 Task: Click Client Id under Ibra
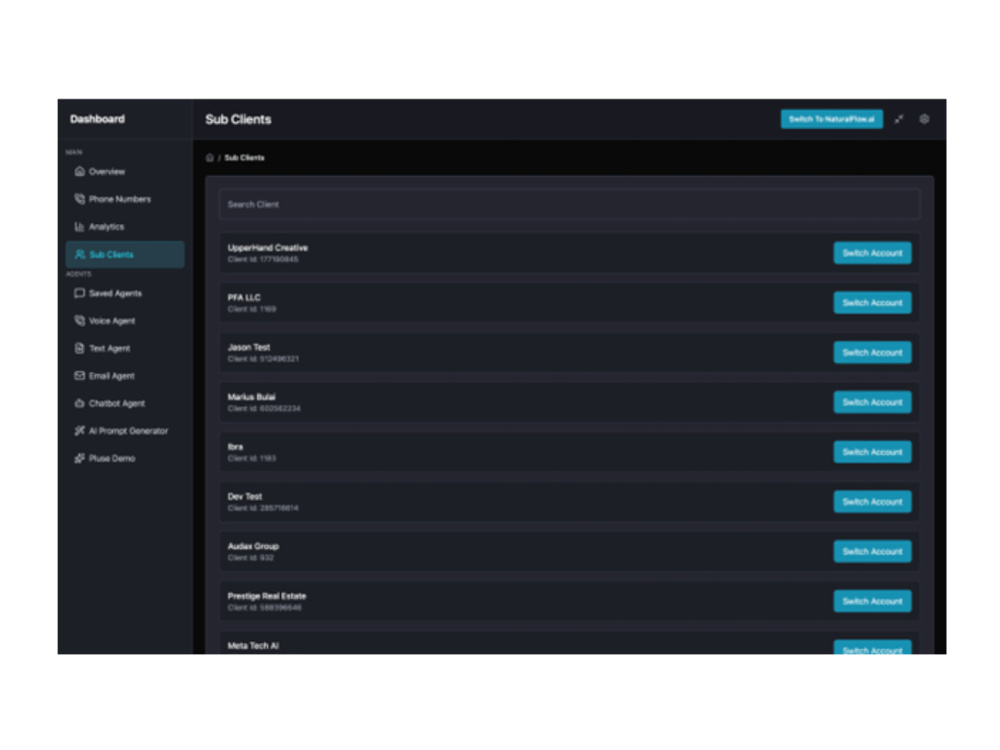(x=252, y=458)
